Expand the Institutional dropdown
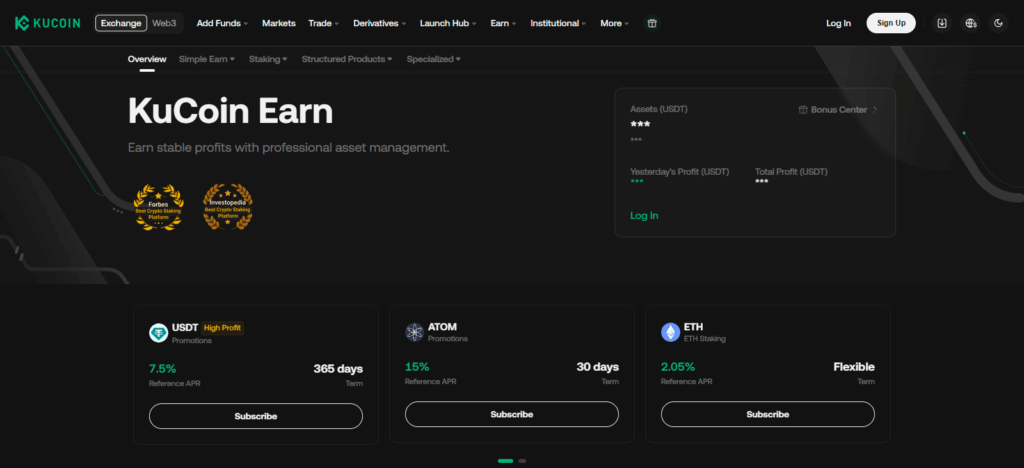Image resolution: width=1024 pixels, height=468 pixels. click(x=558, y=23)
